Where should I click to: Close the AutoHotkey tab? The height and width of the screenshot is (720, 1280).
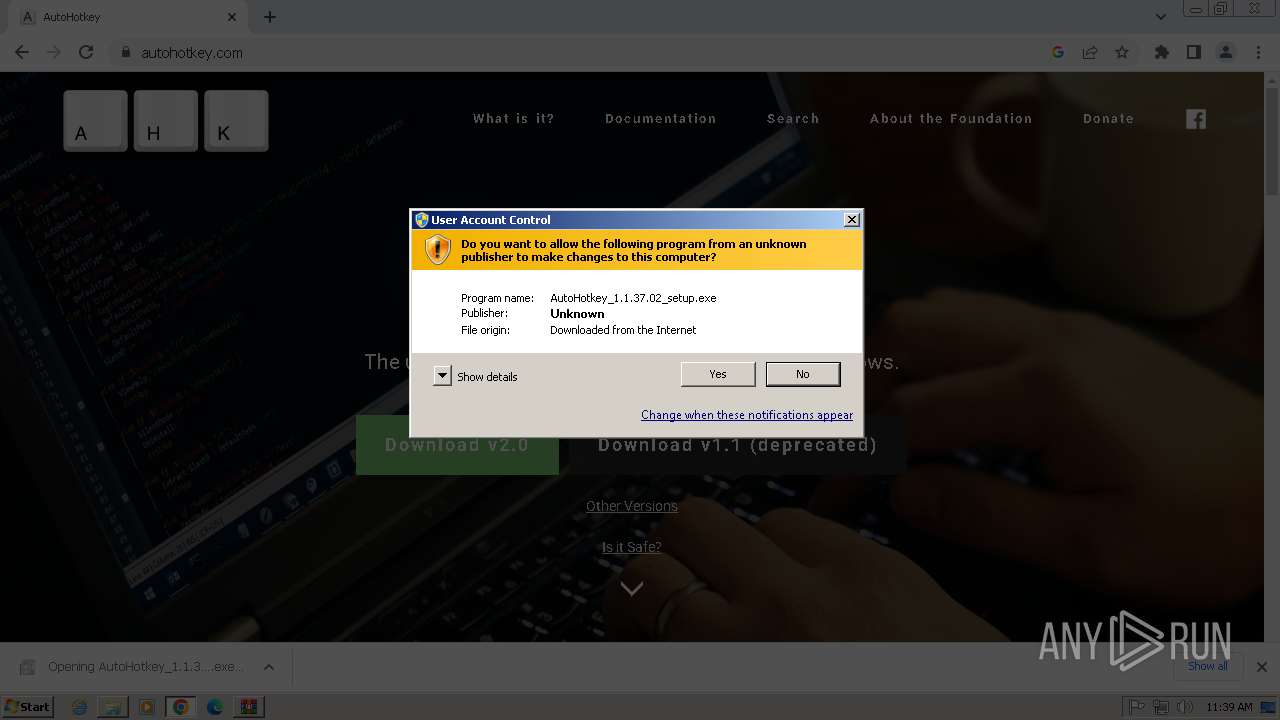tap(232, 17)
